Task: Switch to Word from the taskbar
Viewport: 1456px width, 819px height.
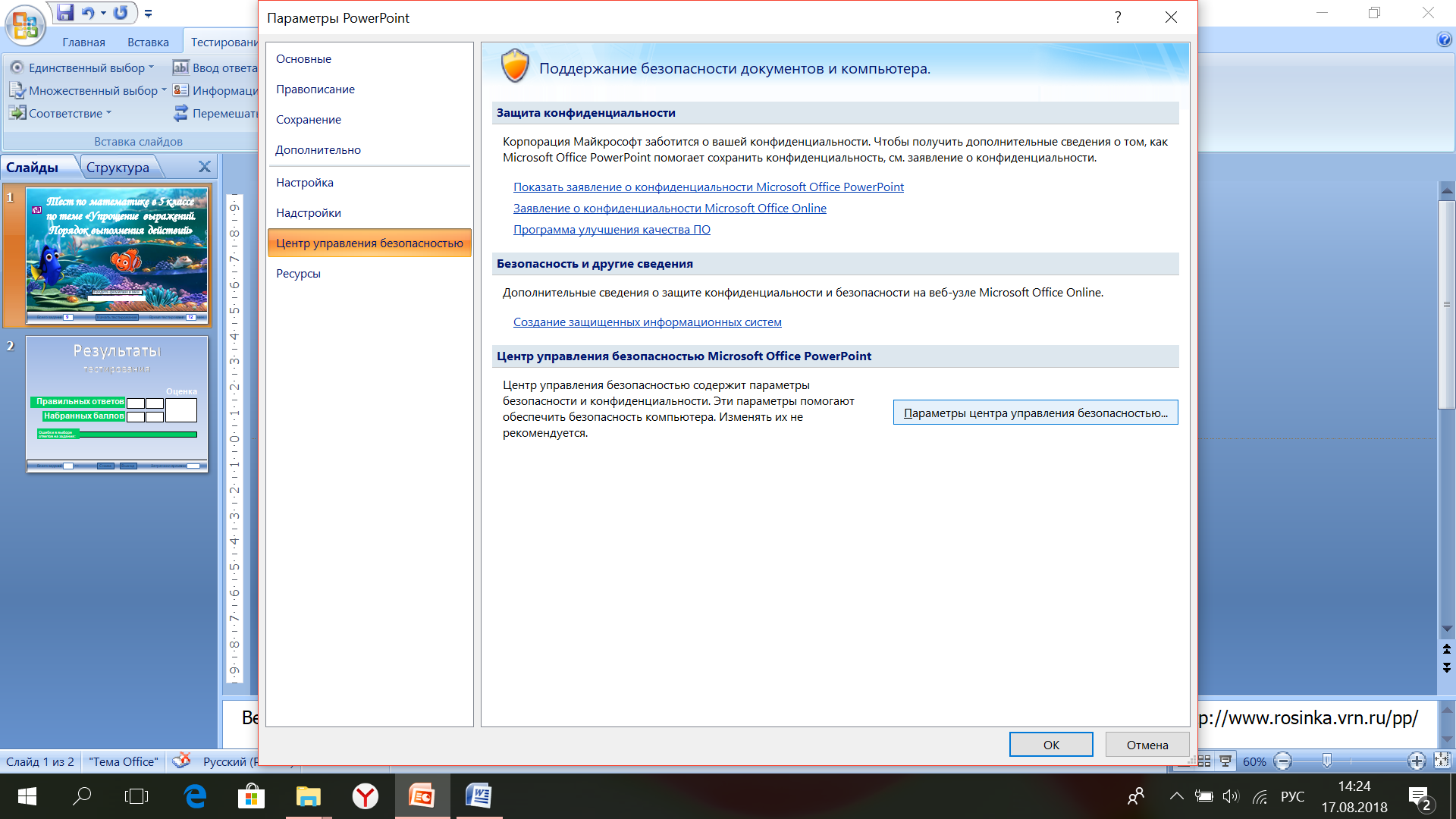Action: tap(479, 796)
